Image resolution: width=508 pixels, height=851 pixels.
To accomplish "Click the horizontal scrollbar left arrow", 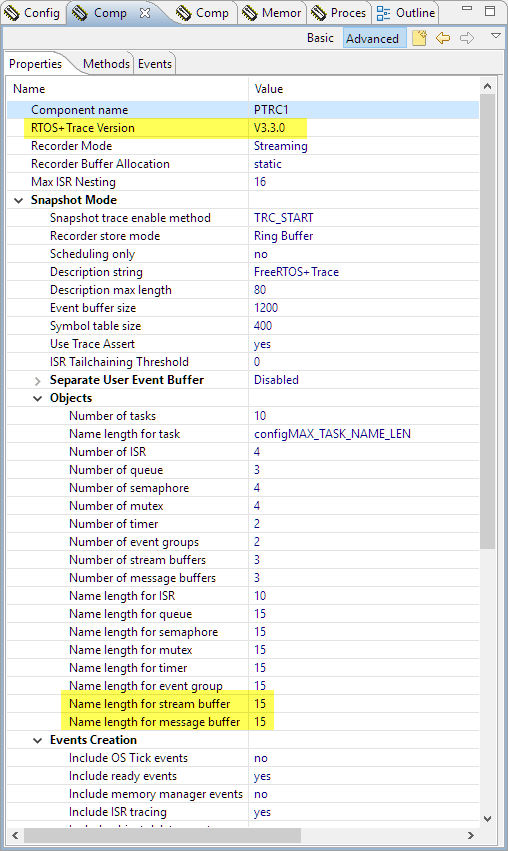I will [x=15, y=835].
